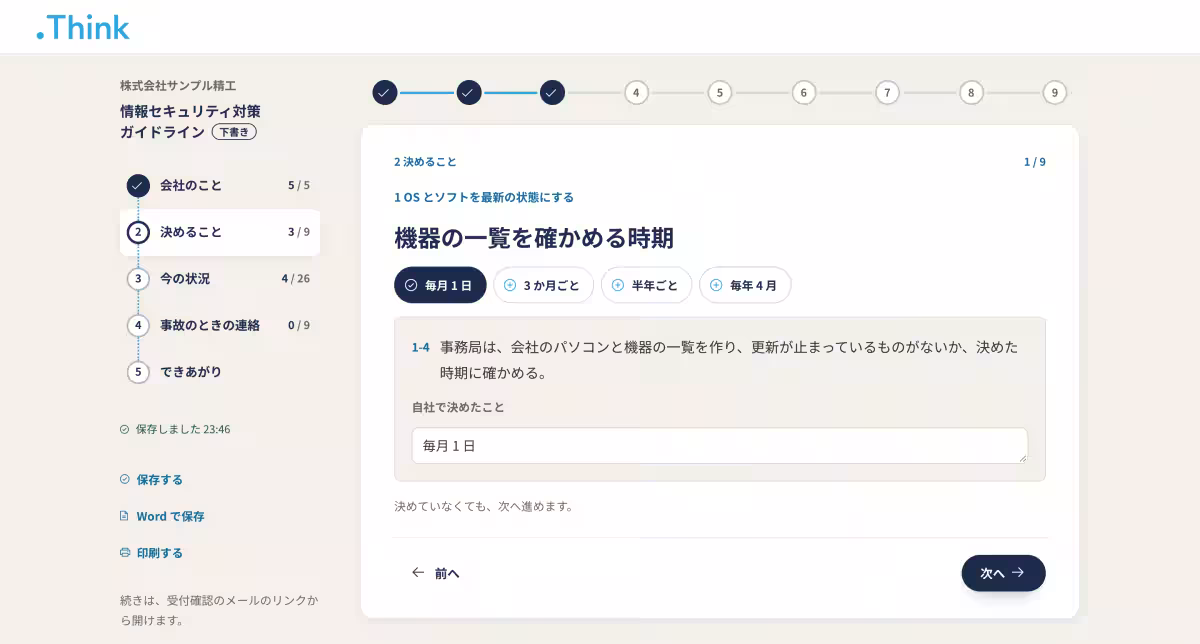The width and height of the screenshot is (1200, 644).
Task: Click the 1 / 9 page counter
Action: pyautogui.click(x=1034, y=162)
